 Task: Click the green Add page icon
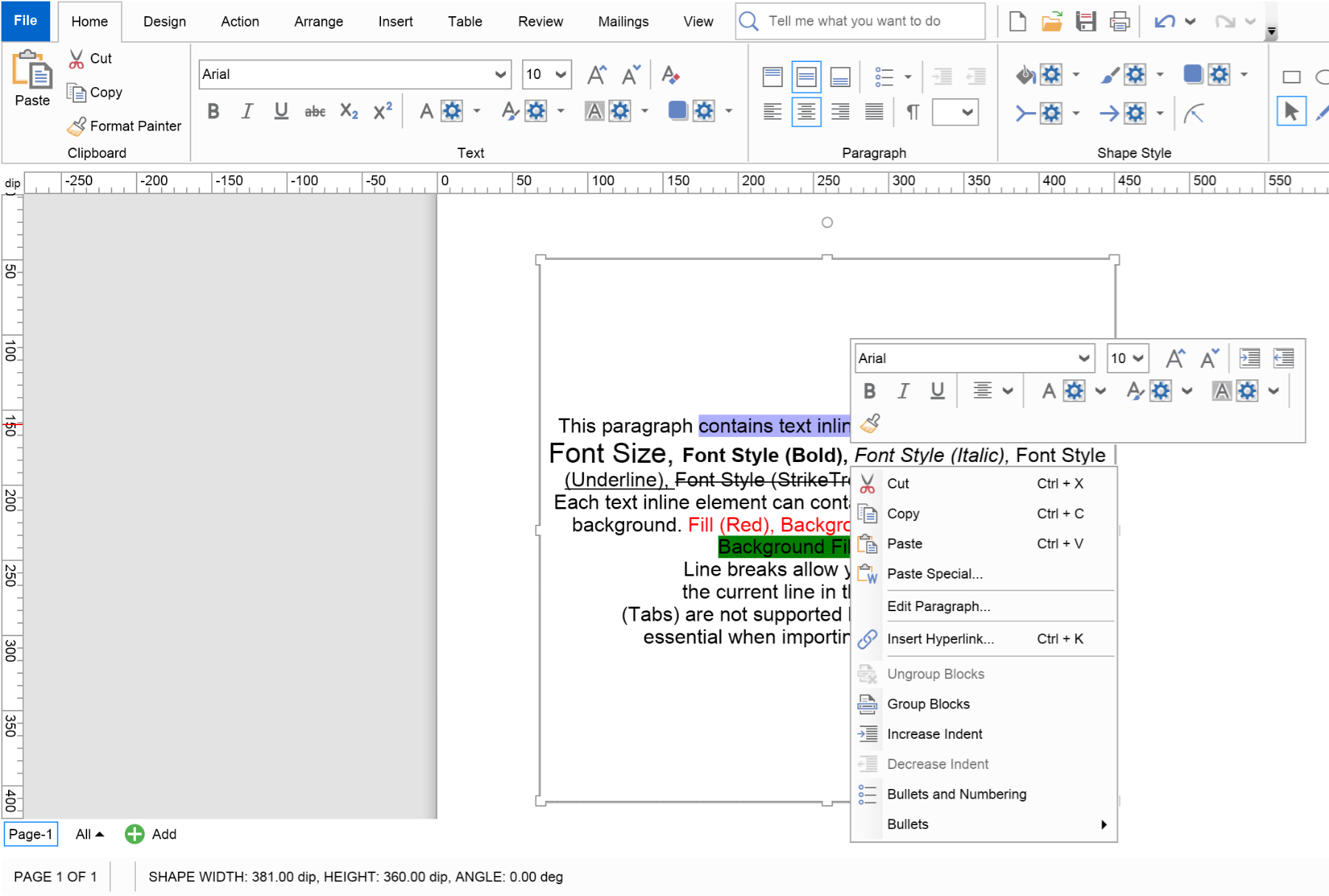134,834
